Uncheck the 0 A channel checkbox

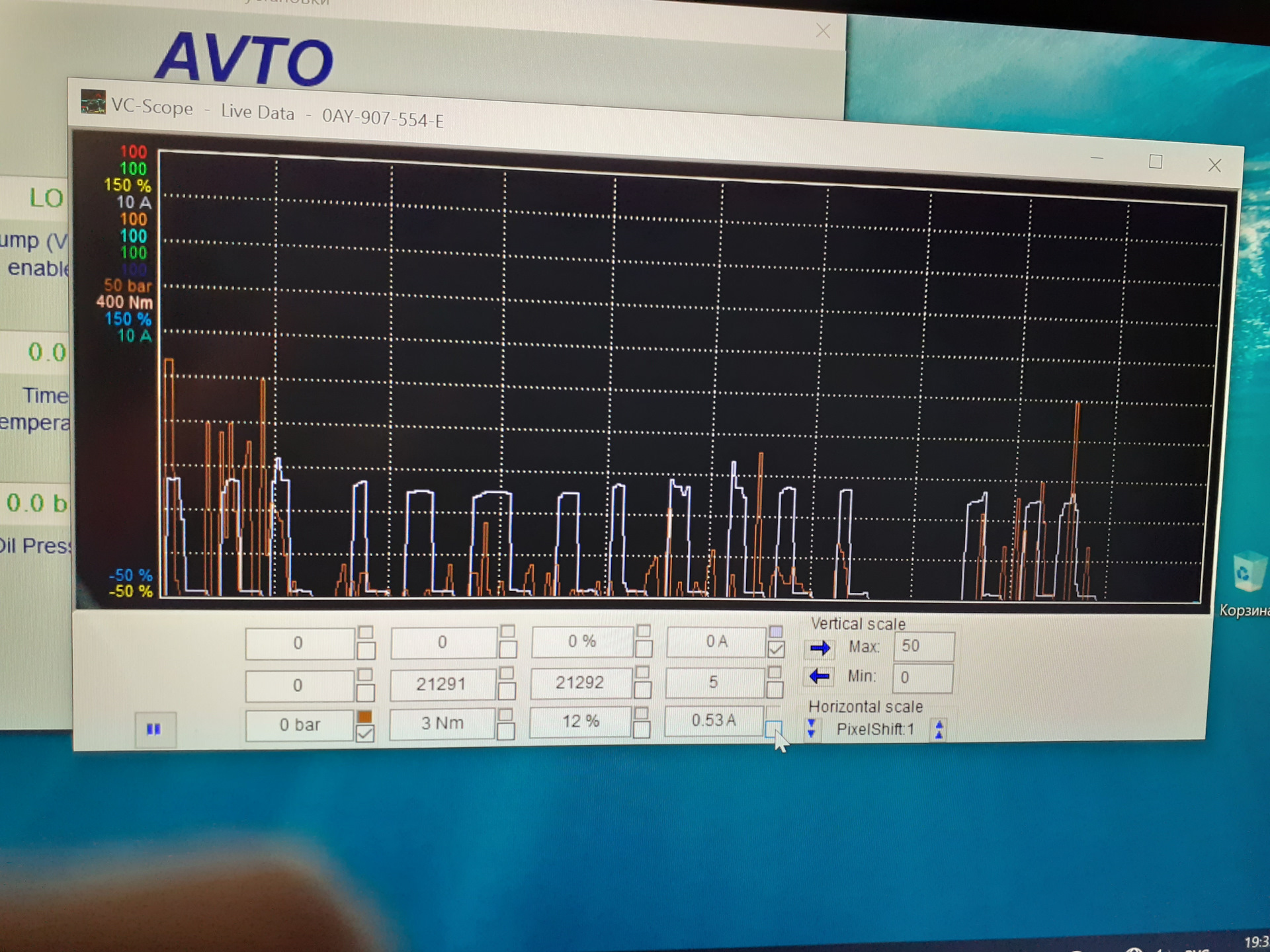776,649
